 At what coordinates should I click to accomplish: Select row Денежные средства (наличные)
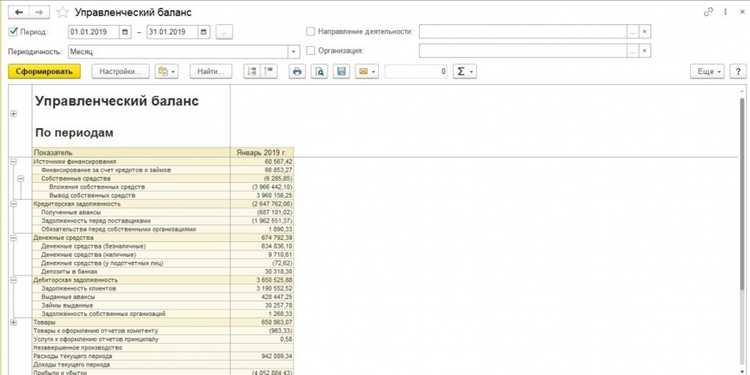point(163,254)
